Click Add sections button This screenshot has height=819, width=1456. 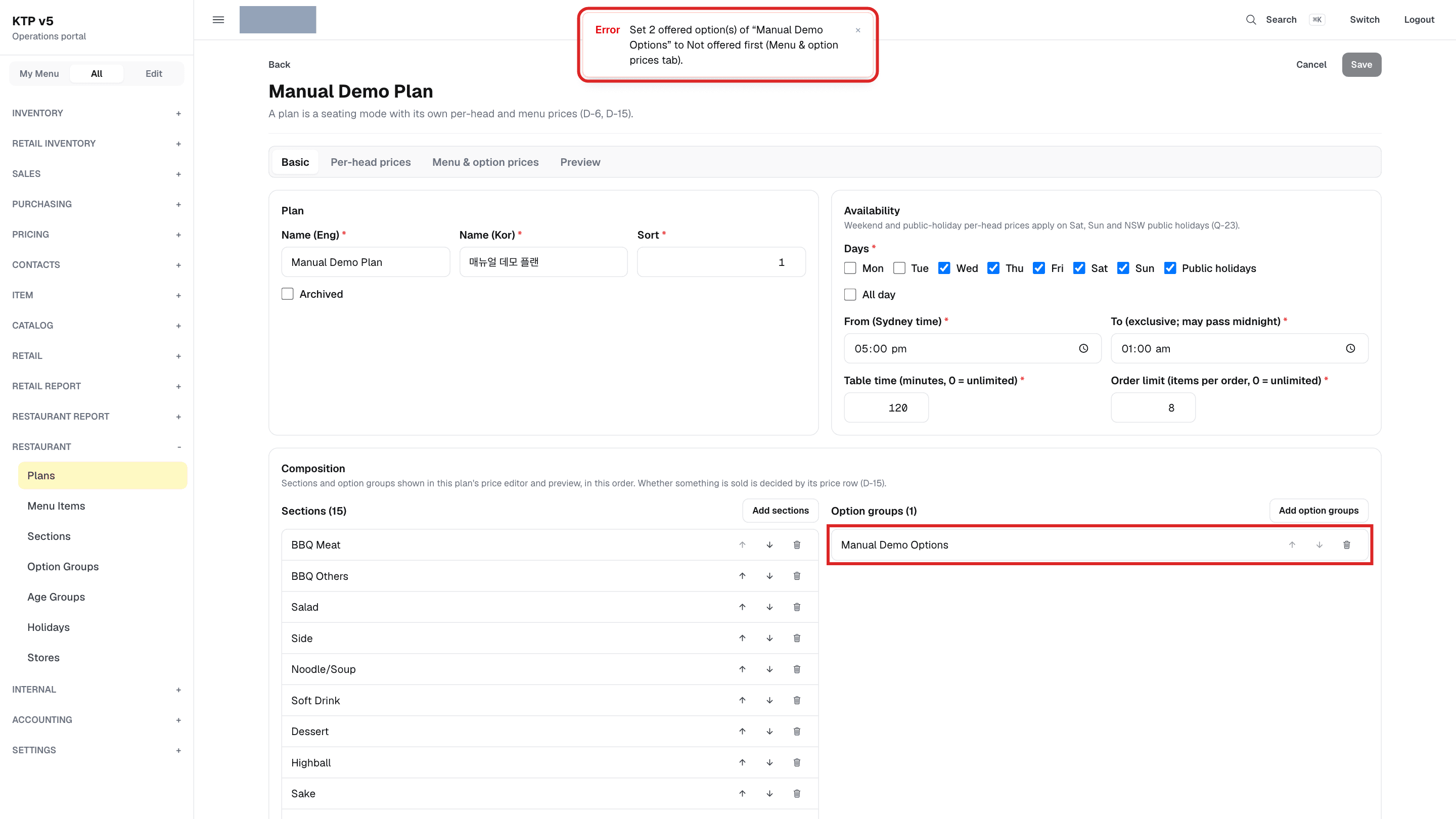(780, 511)
